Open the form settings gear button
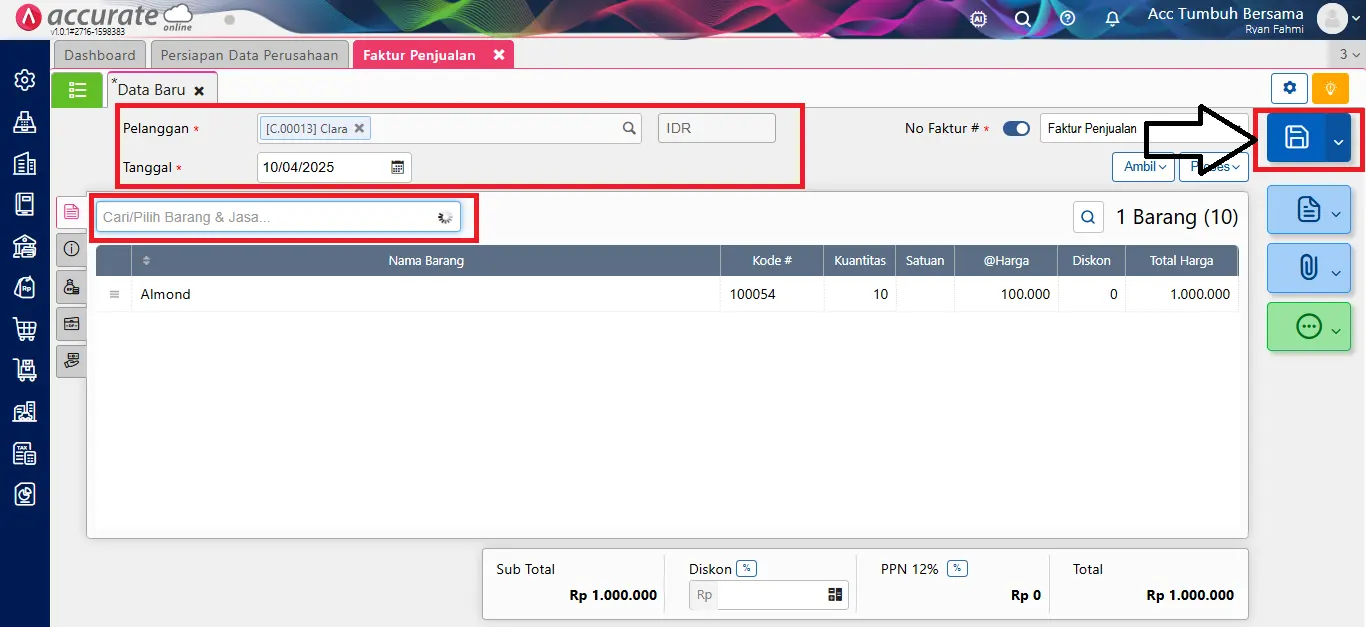The width and height of the screenshot is (1366, 627). click(x=1289, y=89)
